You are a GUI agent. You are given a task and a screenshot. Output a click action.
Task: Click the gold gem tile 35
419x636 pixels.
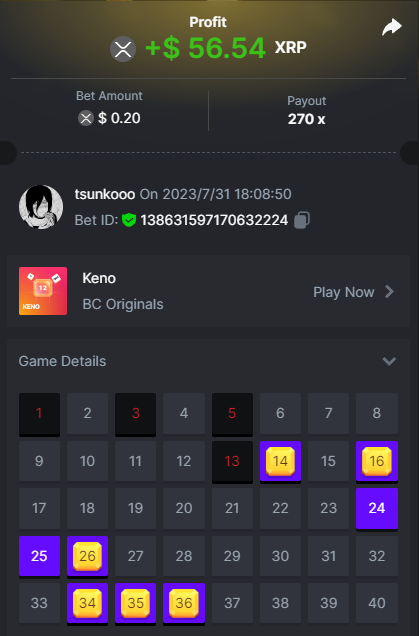coord(135,603)
